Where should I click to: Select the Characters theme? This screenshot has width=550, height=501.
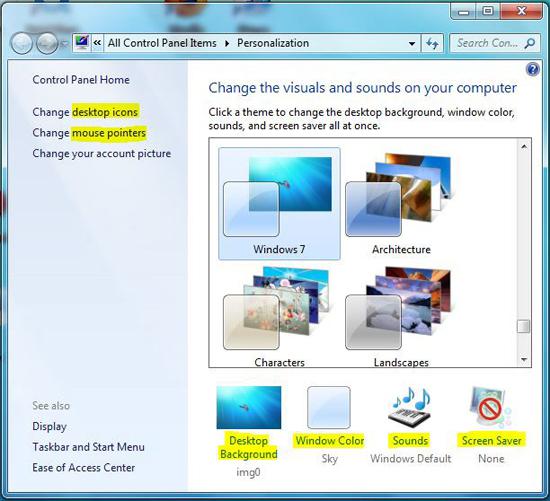[279, 316]
